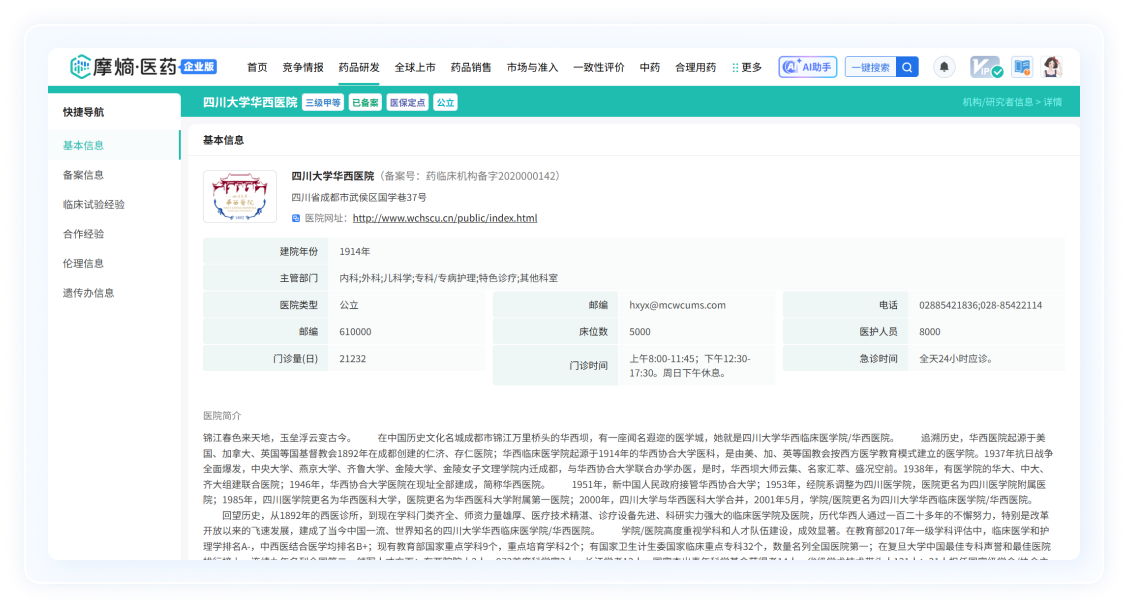The image size is (1128, 608).
Task: Click the 三级甲等 tag
Action: click(323, 102)
